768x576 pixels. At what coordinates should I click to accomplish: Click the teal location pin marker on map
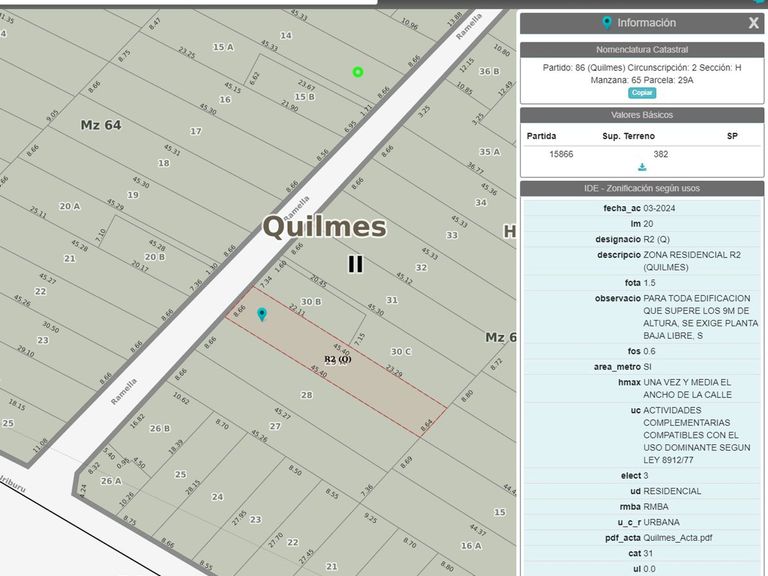click(262, 314)
